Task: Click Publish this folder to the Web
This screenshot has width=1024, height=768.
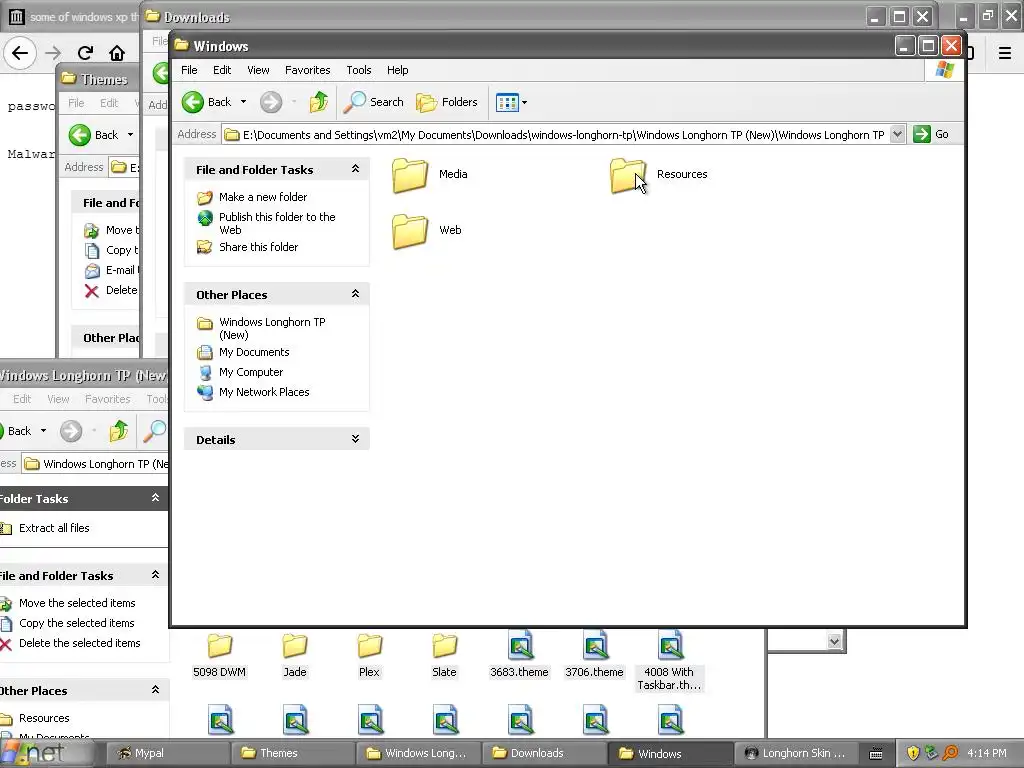Action: point(277,223)
